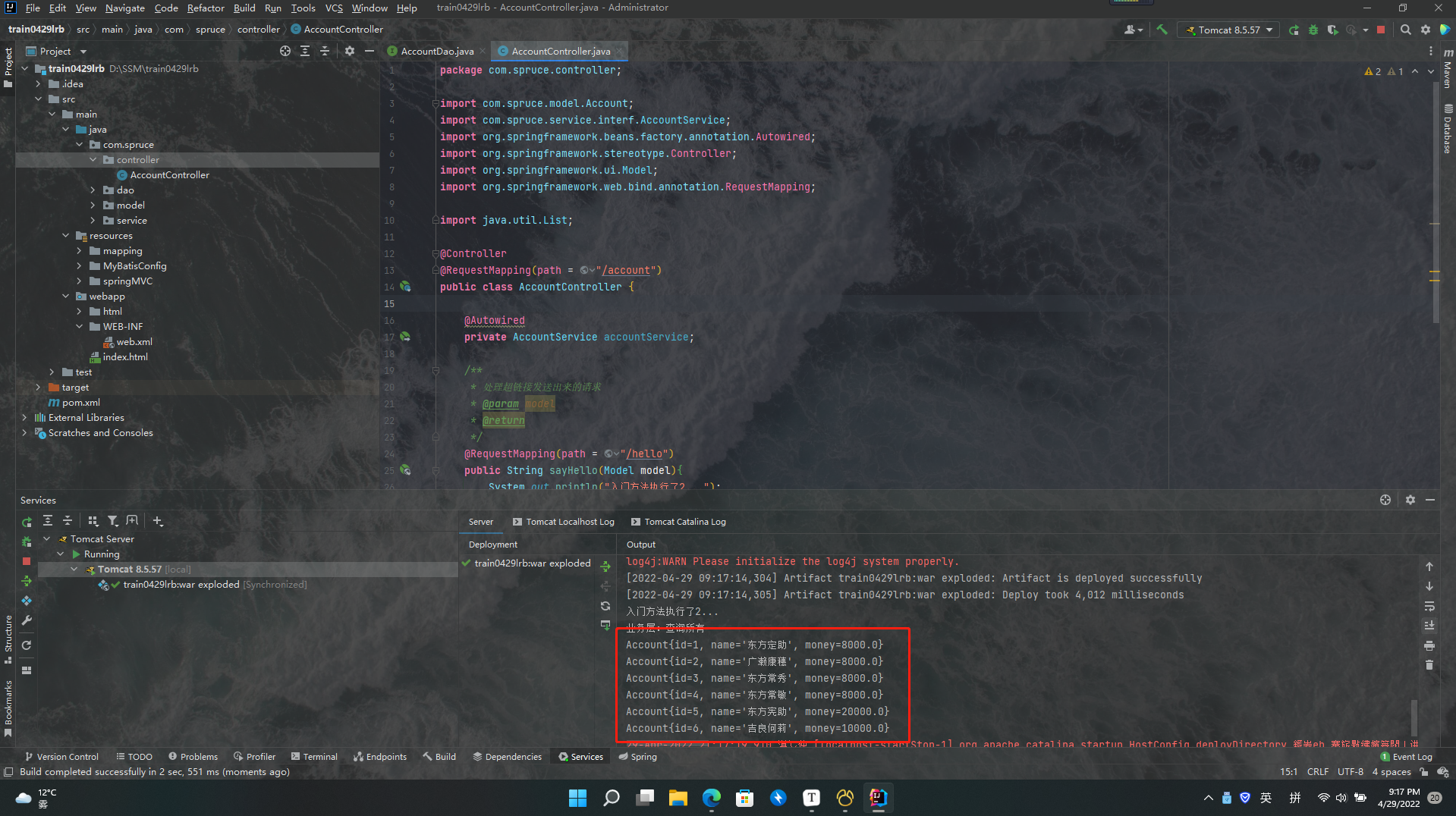
Task: Add a service with the plus icon
Action: [157, 521]
